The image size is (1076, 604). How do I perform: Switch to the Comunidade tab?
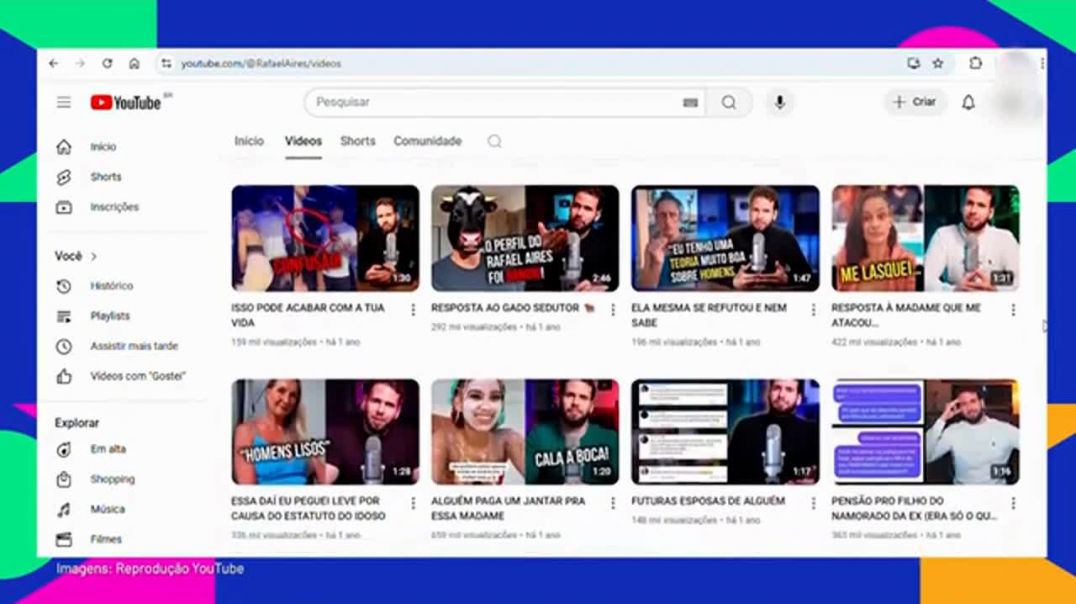[428, 141]
